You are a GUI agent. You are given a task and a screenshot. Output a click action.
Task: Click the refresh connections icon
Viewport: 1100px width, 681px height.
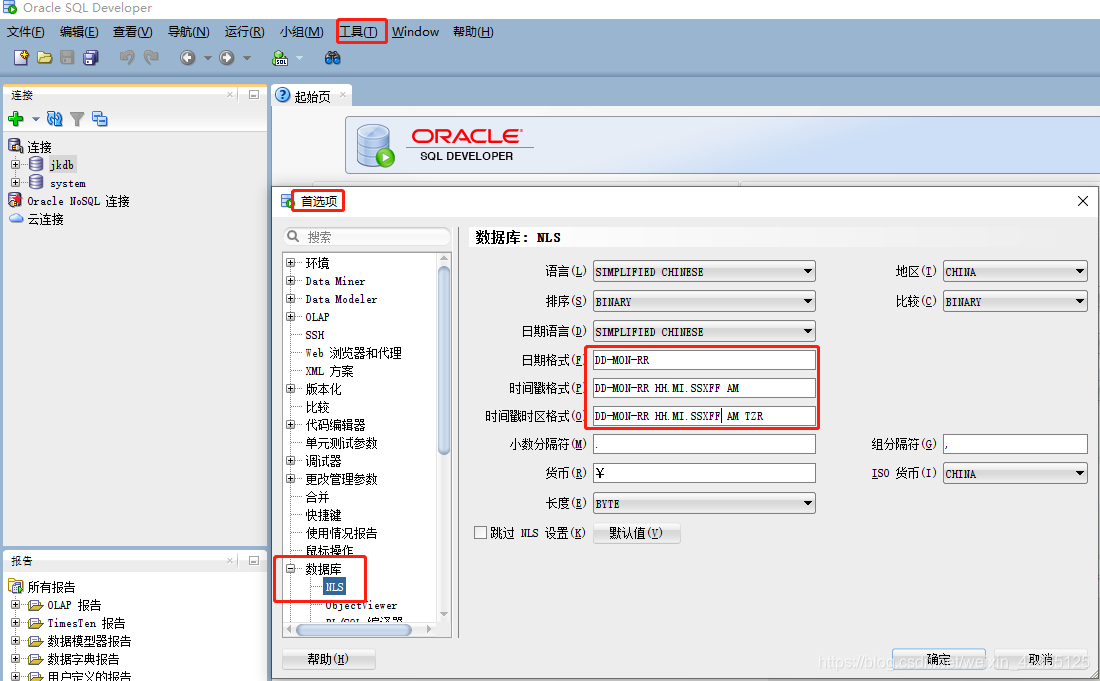54,119
